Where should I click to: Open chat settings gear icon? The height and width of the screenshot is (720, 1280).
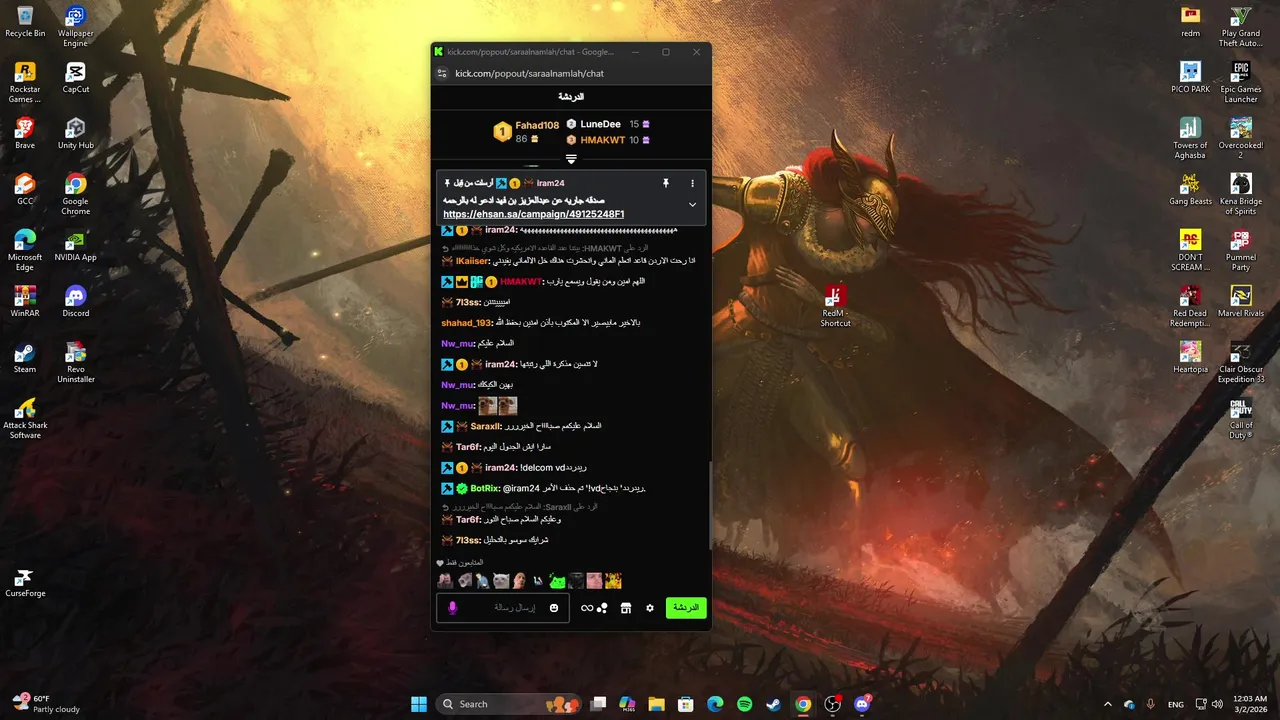point(650,608)
